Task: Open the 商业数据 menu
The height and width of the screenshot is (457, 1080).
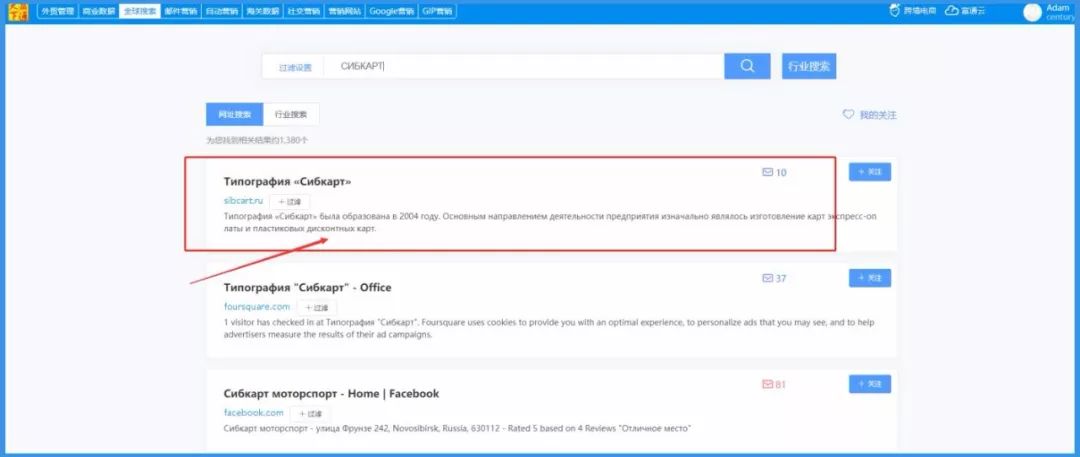Action: [98, 11]
